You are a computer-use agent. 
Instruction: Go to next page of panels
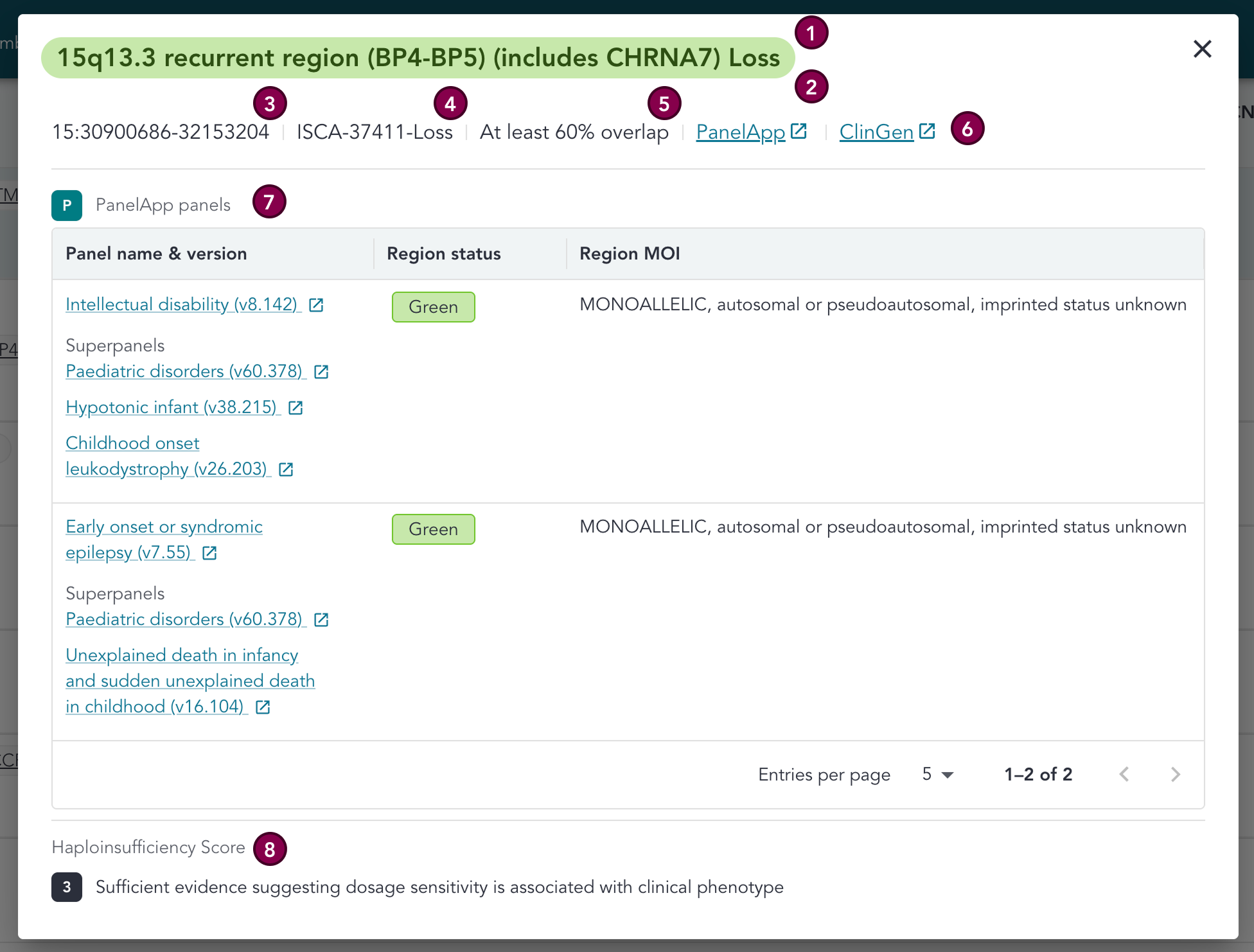click(x=1175, y=775)
